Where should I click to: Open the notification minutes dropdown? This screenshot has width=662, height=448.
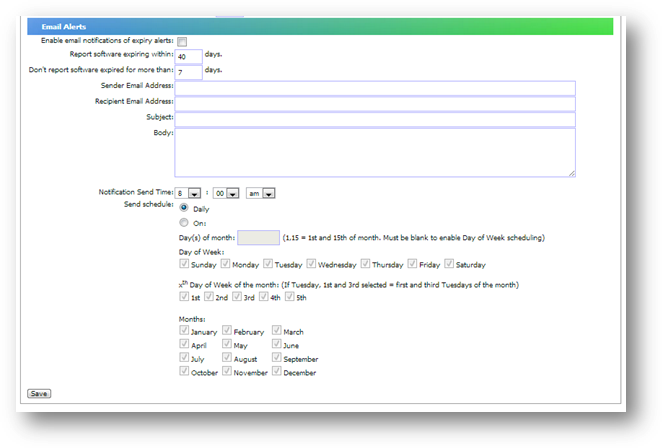click(x=226, y=193)
